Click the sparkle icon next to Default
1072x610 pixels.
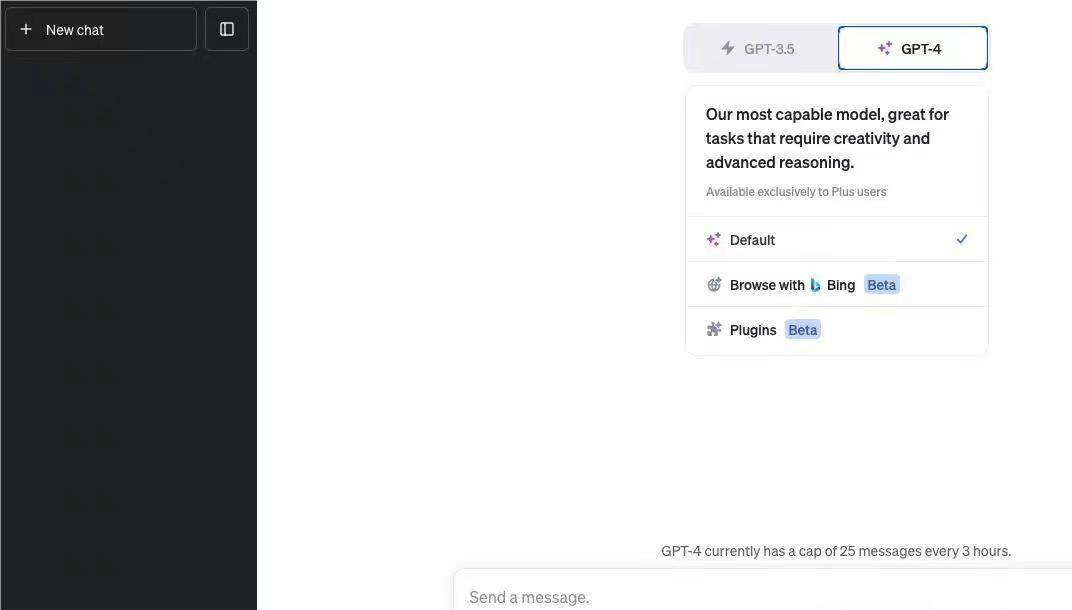(x=714, y=239)
